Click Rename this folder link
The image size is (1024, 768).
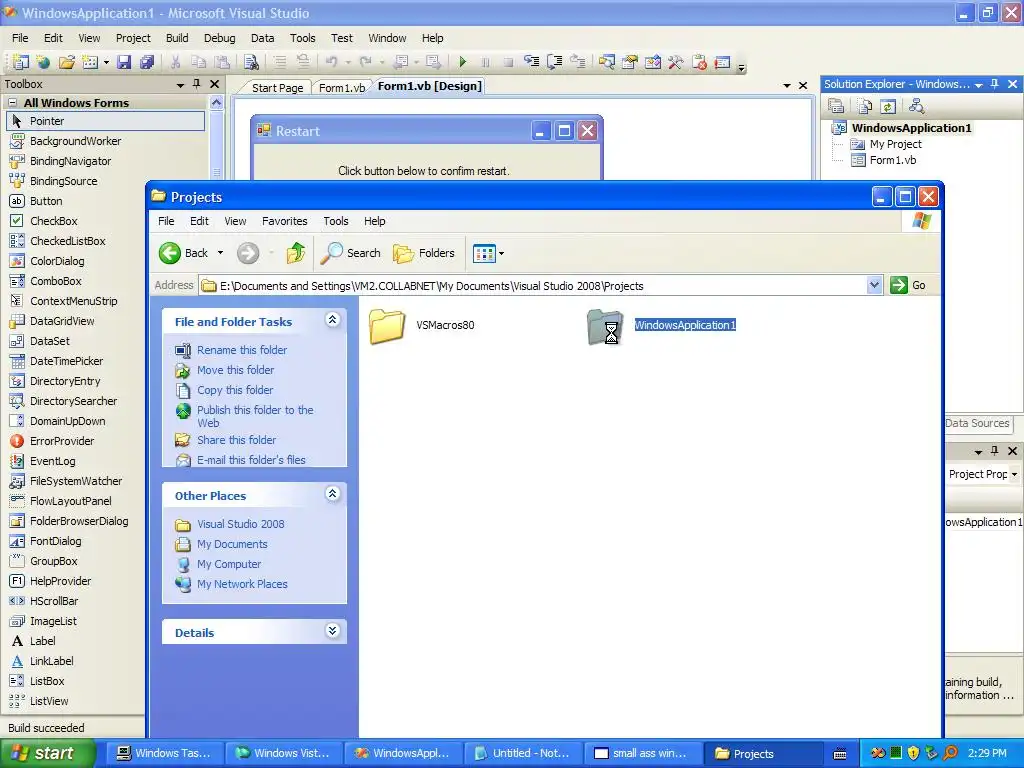(242, 350)
